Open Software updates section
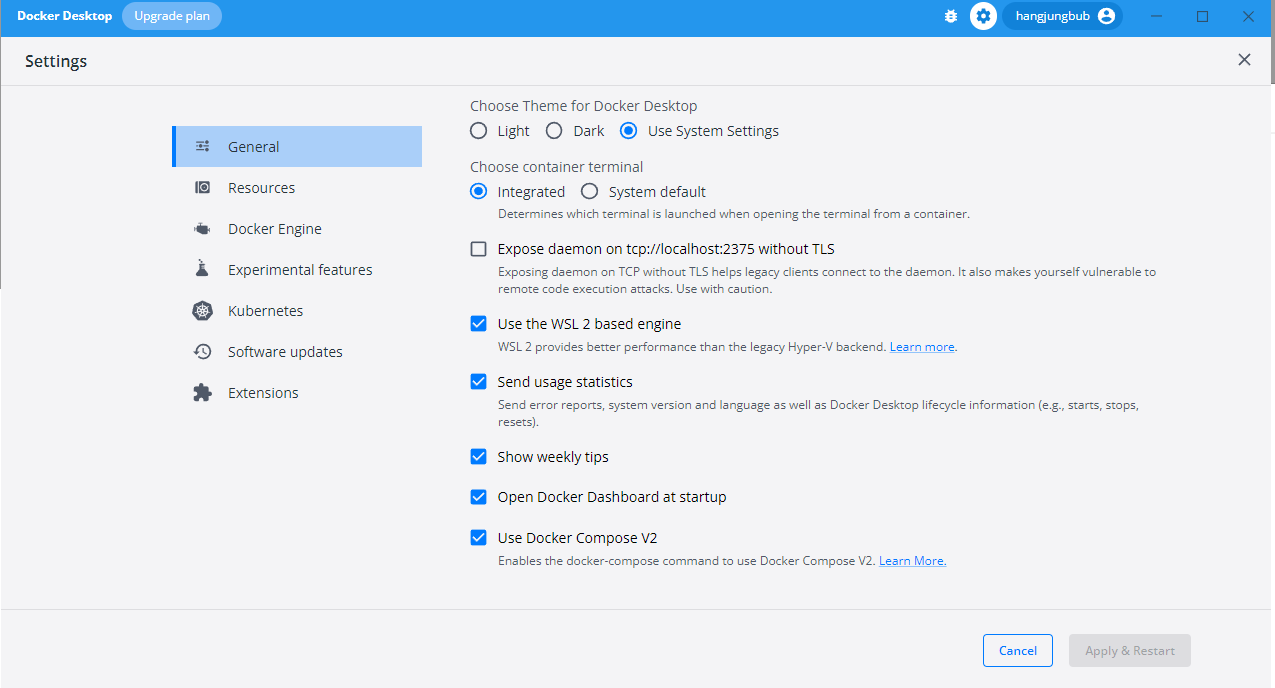Screen dimensions: 1275x688 [x=297, y=351]
